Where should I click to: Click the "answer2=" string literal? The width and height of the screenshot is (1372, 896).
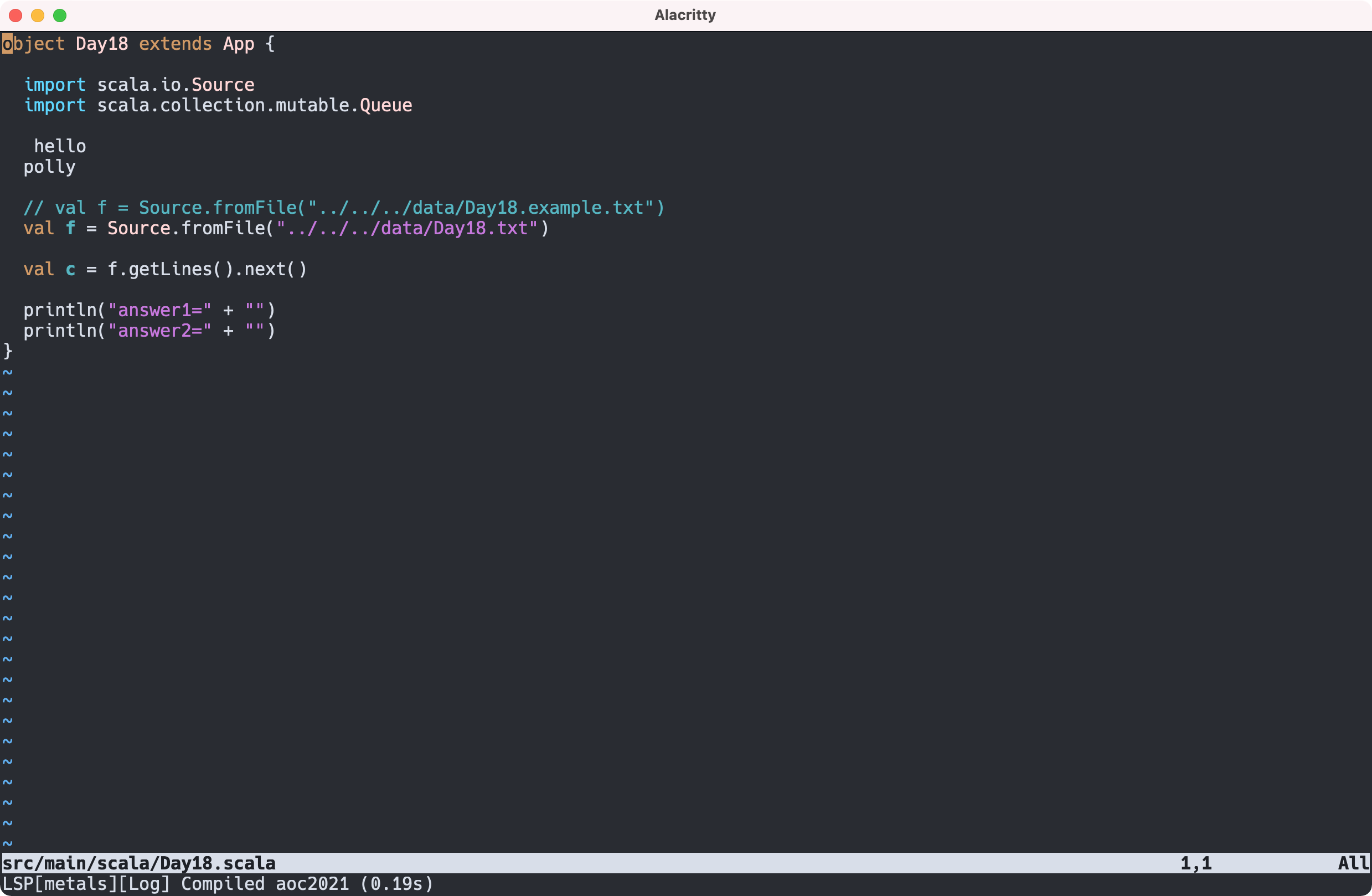(x=159, y=331)
